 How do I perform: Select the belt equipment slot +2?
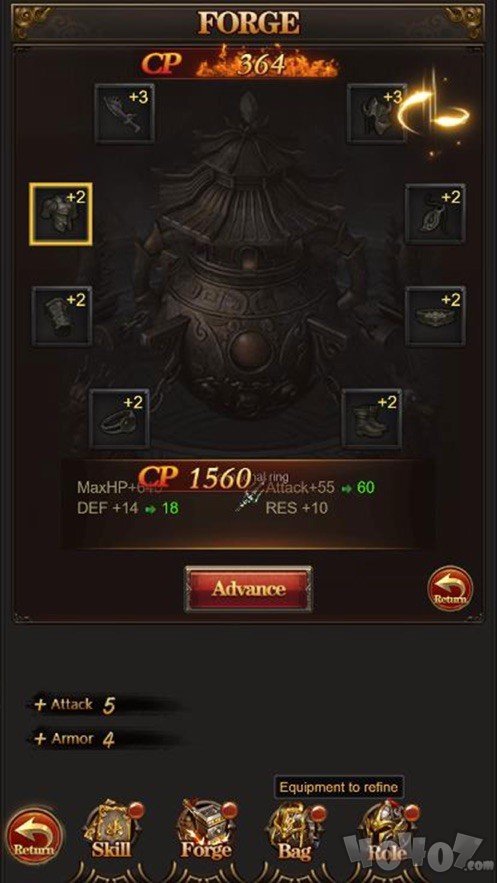(x=435, y=316)
